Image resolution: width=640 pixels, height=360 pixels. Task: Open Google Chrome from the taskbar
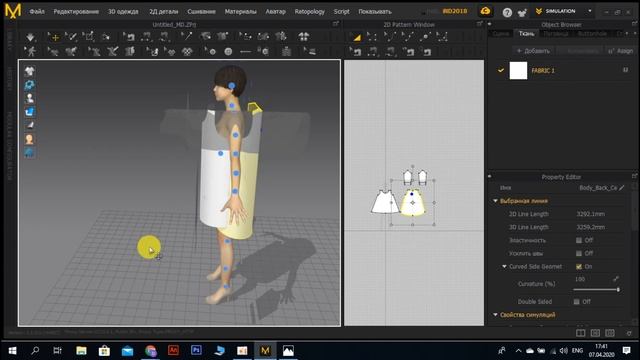pyautogui.click(x=151, y=350)
